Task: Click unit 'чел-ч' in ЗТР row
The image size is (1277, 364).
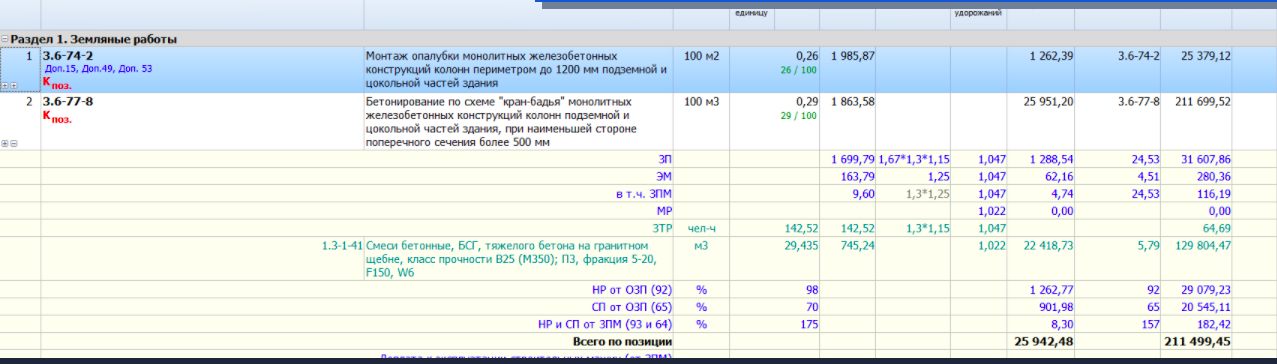Action: 702,228
